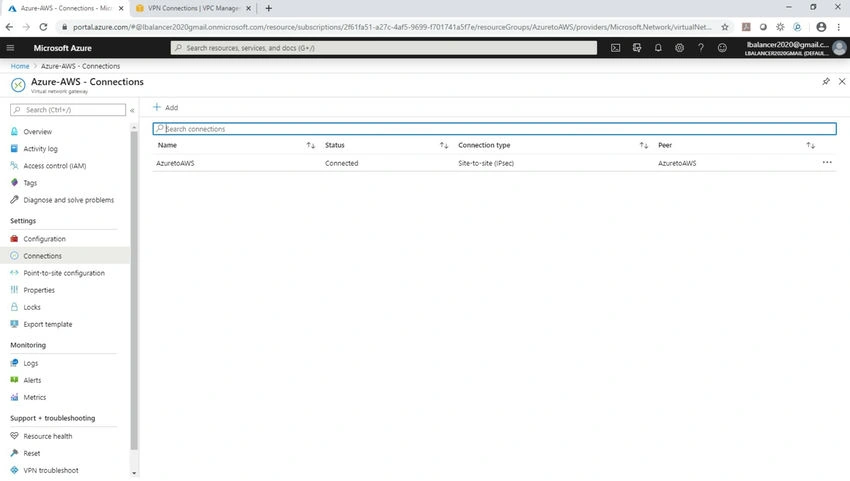Select Connections in the Settings section
The width and height of the screenshot is (850, 481).
click(42, 256)
